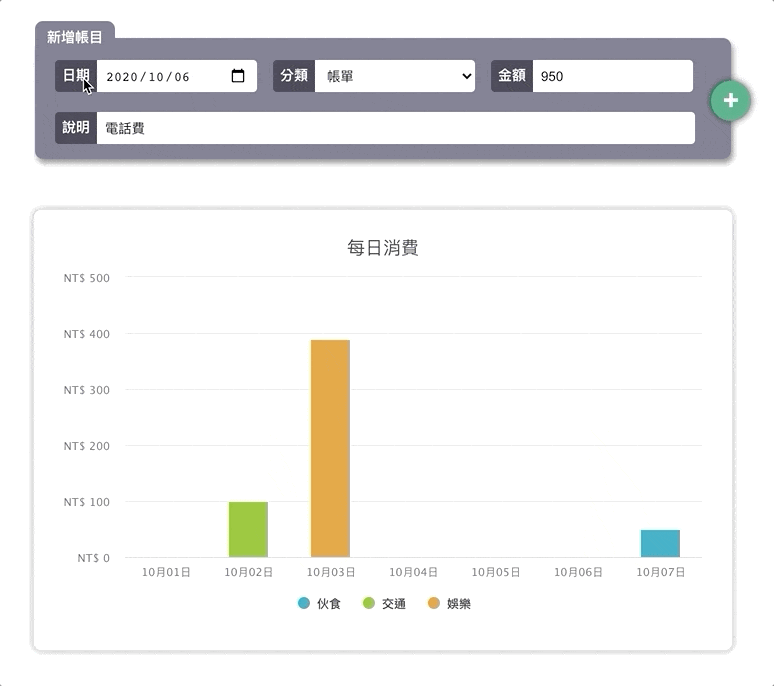The image size is (774, 686).
Task: Open the calendar picker icon in date field
Action: click(x=238, y=76)
